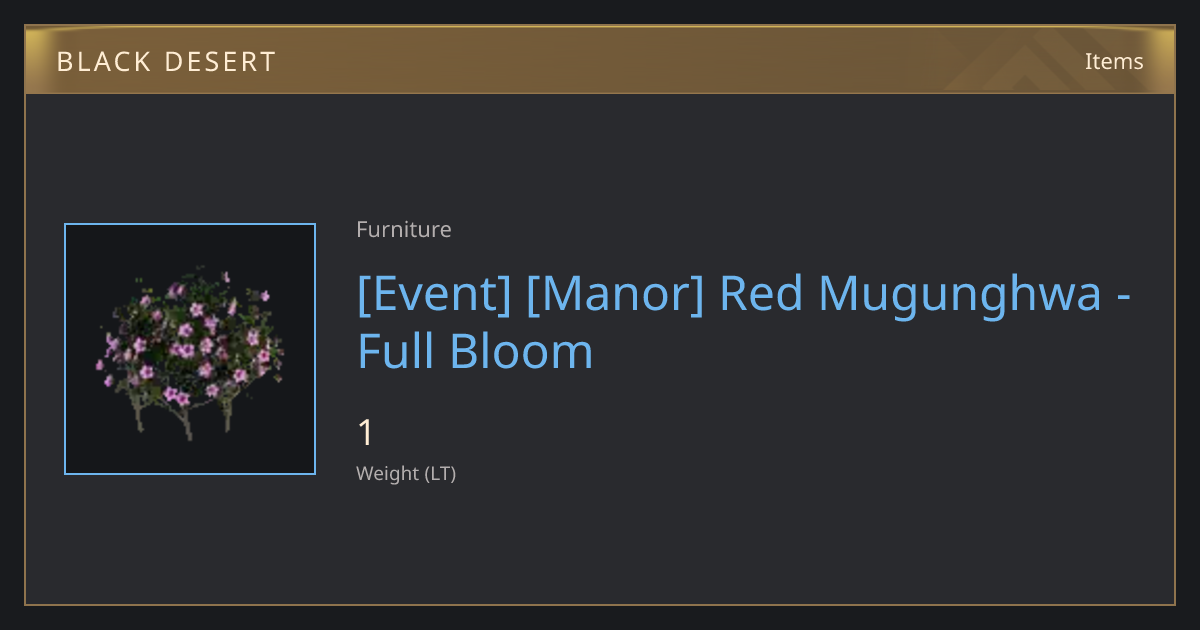The image size is (1200, 630).
Task: Open the BLACK DESERT header title
Action: (166, 62)
